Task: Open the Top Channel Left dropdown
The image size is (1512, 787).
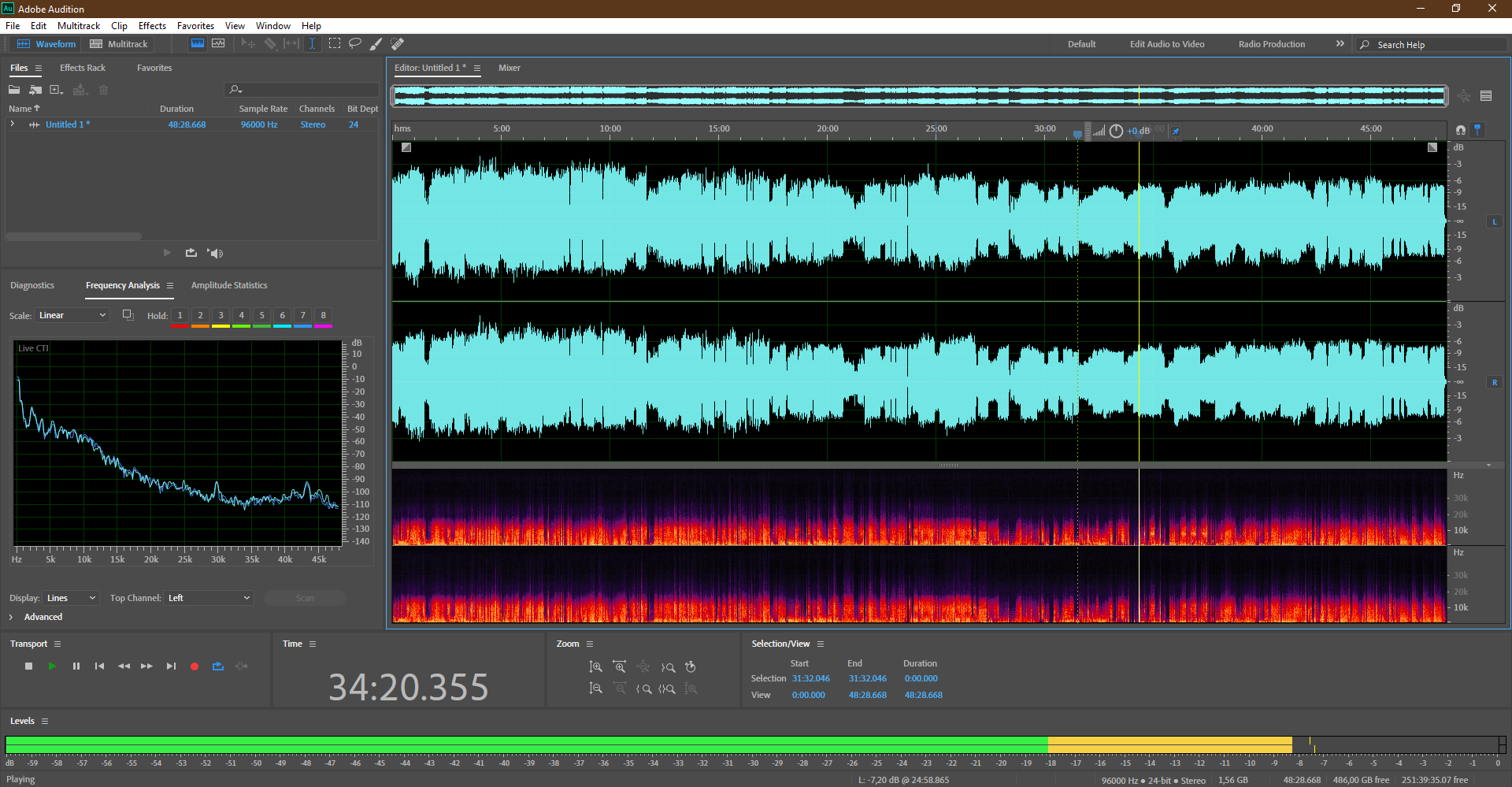Action: tap(209, 598)
